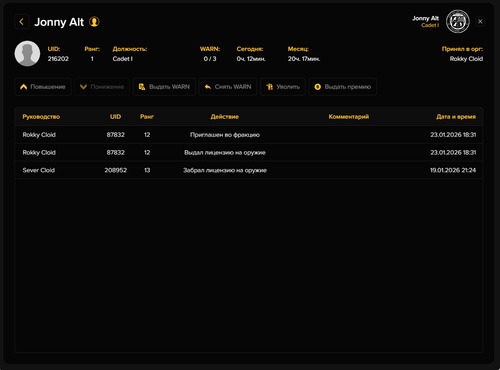Image resolution: width=500 pixels, height=370 pixels.
Task: Click the Руководство column header
Action: pos(41,117)
